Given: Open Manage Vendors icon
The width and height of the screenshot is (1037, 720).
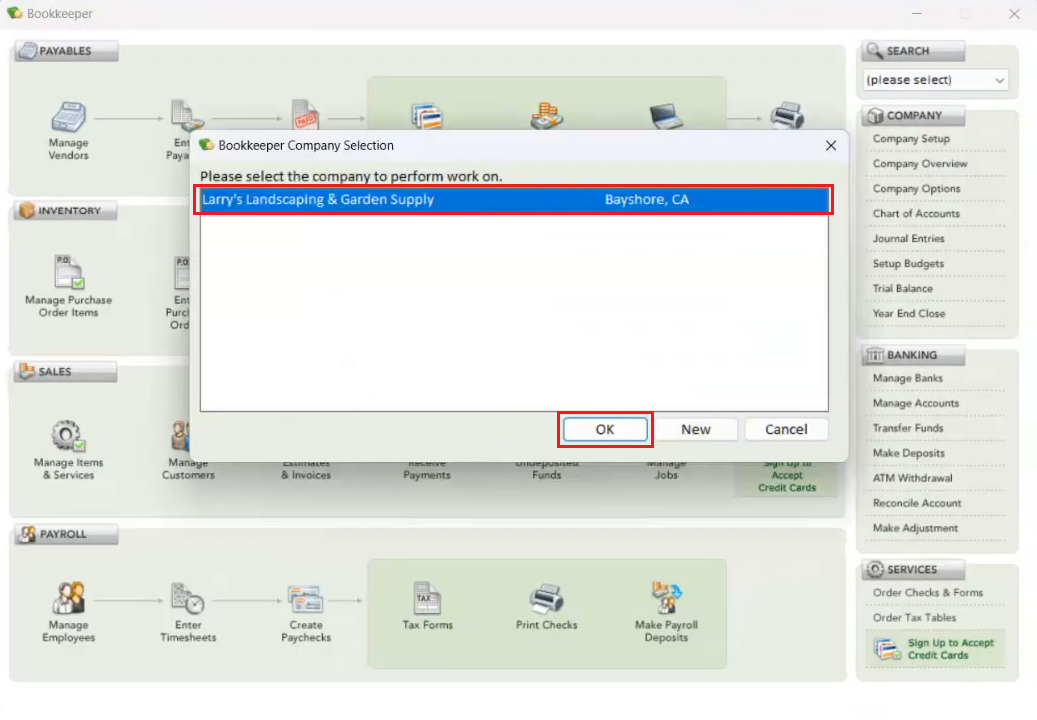Looking at the screenshot, I should [68, 117].
